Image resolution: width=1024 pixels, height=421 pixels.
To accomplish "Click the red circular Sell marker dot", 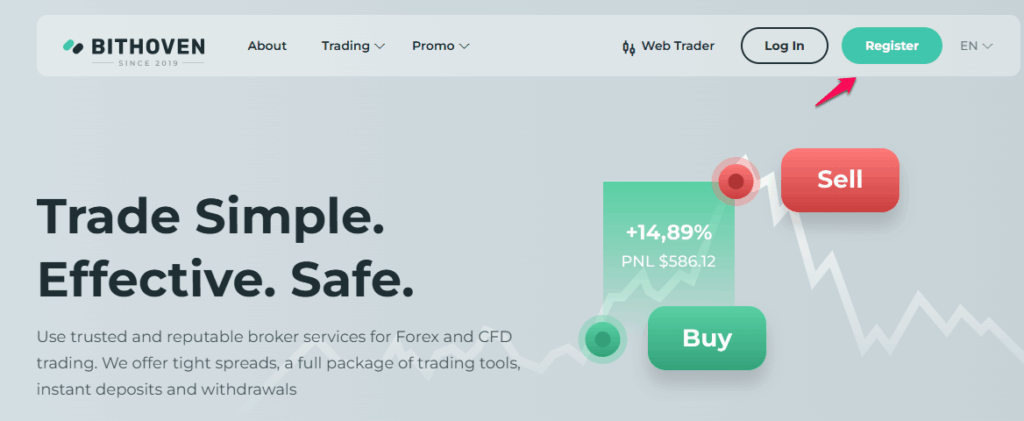I will pos(736,181).
